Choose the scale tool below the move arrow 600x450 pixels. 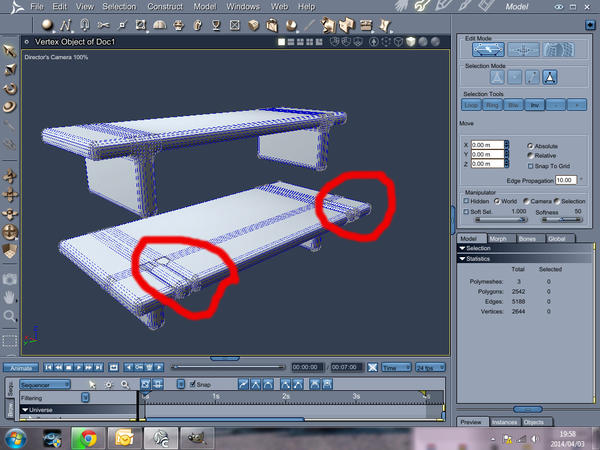10,69
